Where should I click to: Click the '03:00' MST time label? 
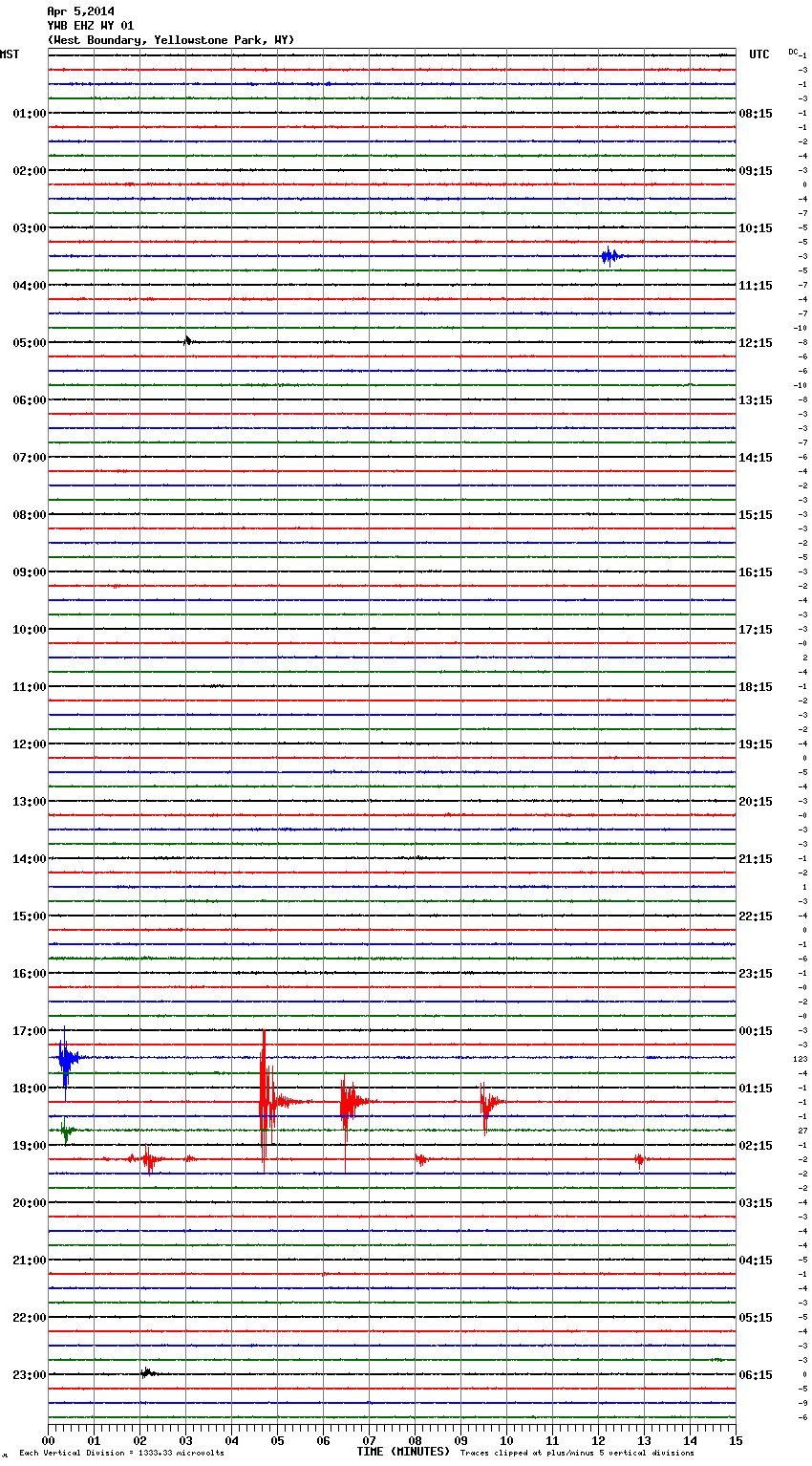tap(29, 228)
